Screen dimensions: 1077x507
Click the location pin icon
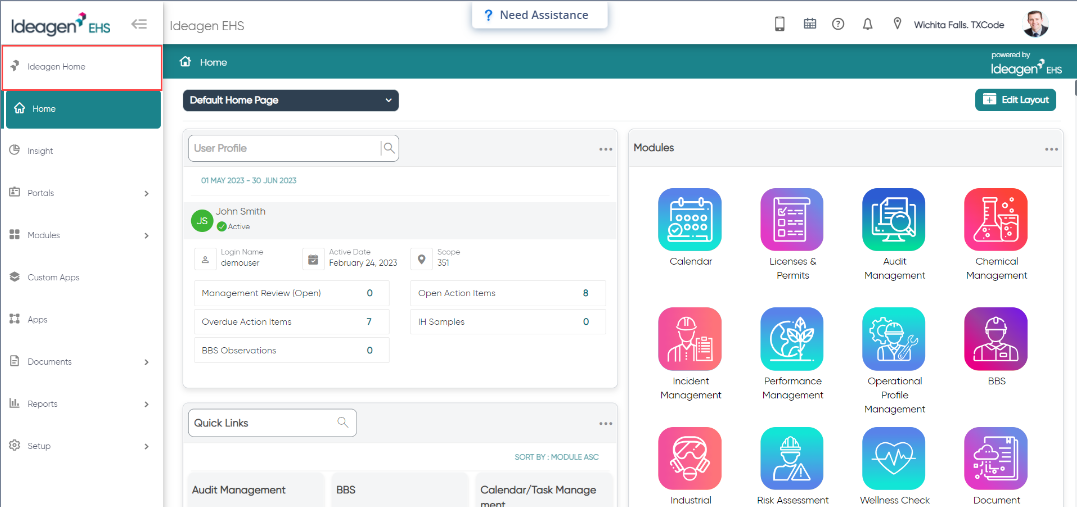tap(897, 24)
